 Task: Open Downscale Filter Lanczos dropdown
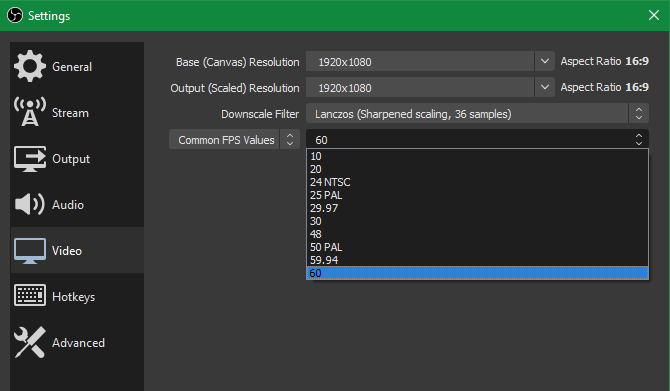click(x=477, y=114)
